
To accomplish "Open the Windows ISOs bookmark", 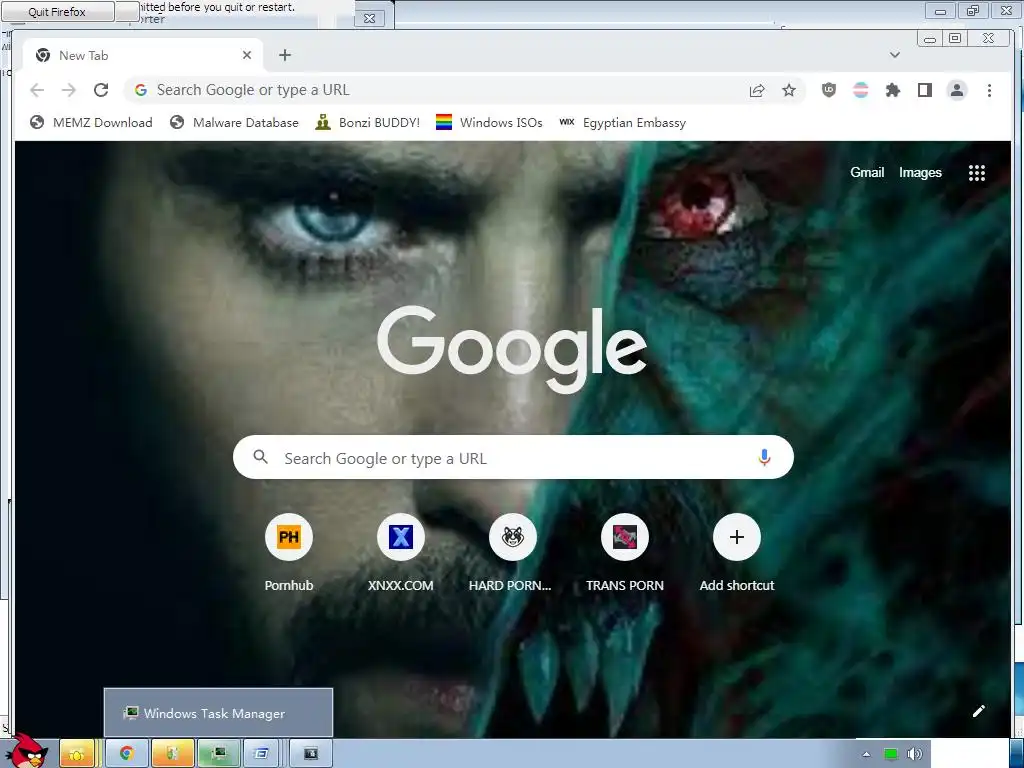I will (489, 123).
